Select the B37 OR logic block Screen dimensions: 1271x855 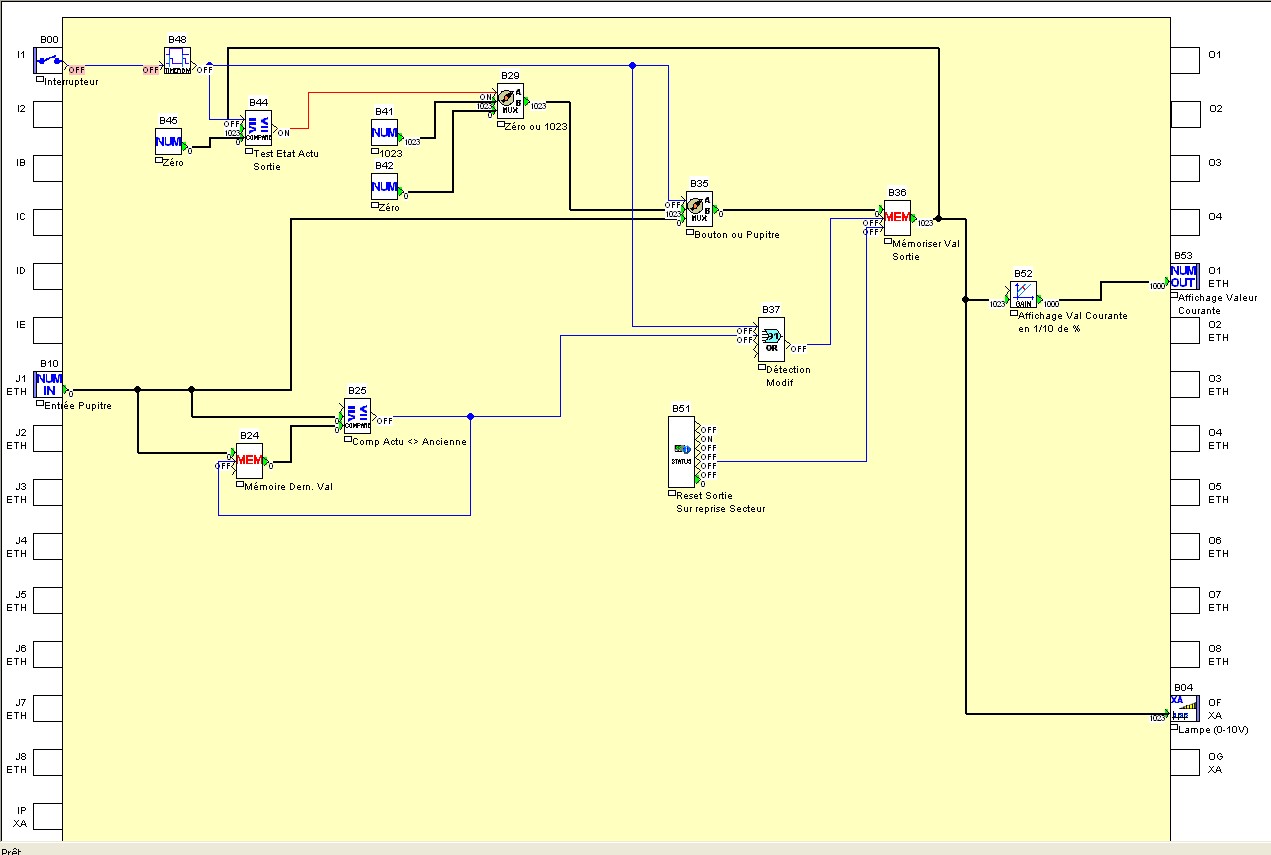771,339
